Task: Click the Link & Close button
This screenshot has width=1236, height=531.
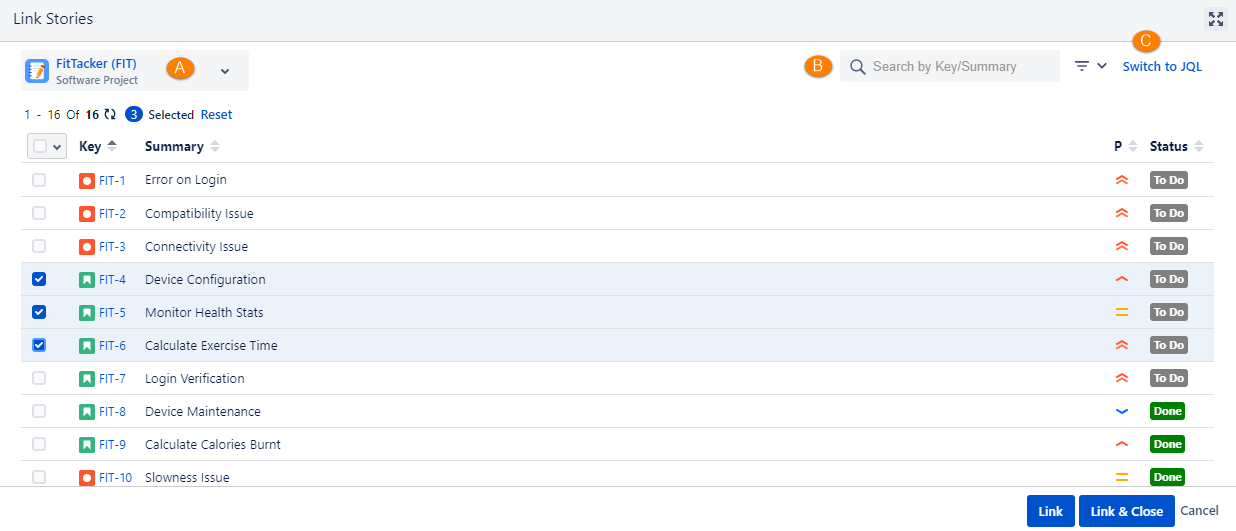Action: [x=1127, y=511]
